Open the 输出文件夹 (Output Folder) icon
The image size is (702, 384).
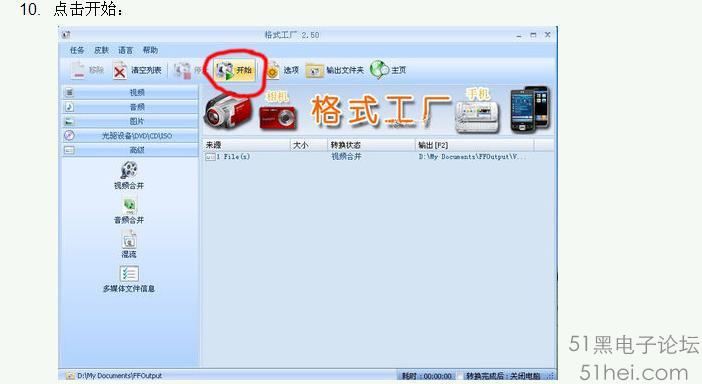coord(314,71)
